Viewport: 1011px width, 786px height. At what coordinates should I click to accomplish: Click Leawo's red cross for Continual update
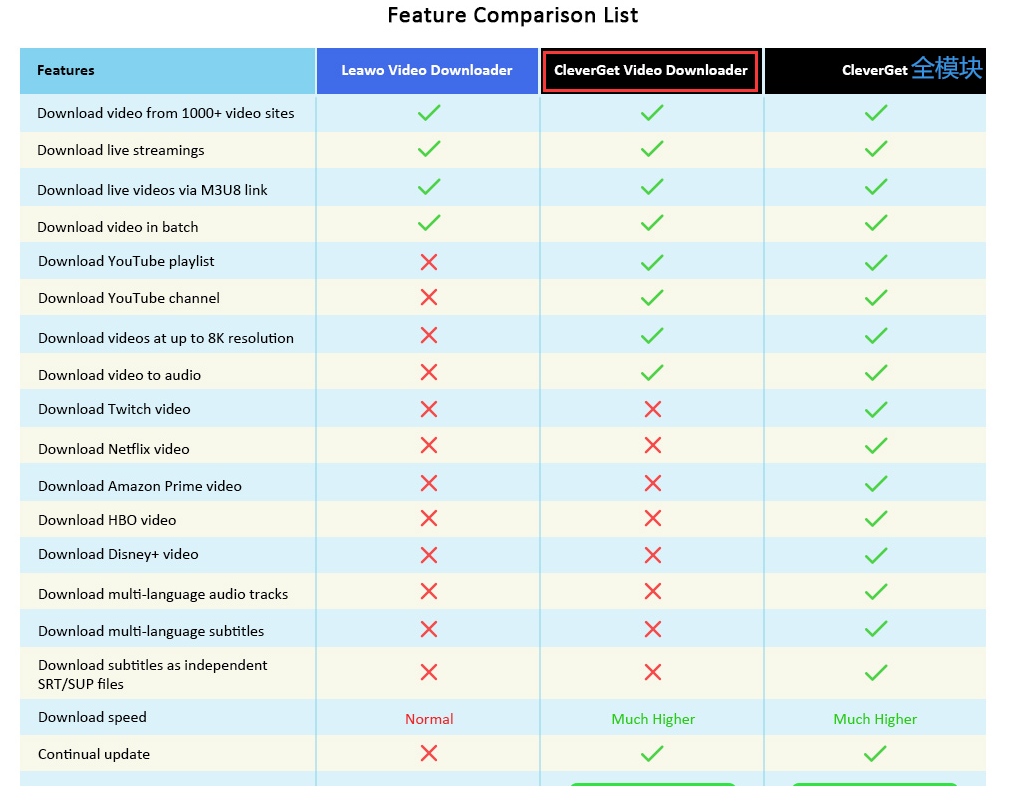(429, 754)
